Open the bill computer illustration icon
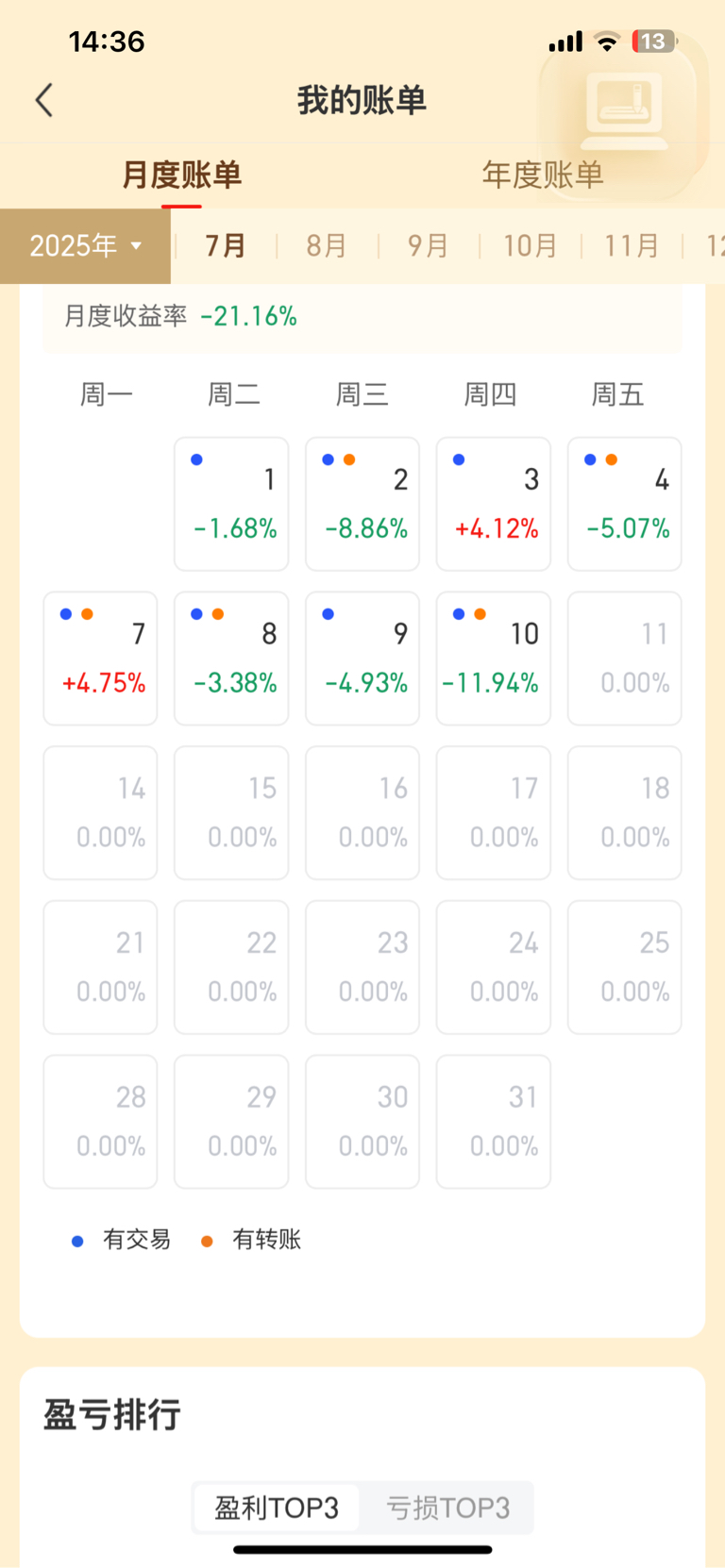Screen dimensions: 725x1568 coord(623,111)
